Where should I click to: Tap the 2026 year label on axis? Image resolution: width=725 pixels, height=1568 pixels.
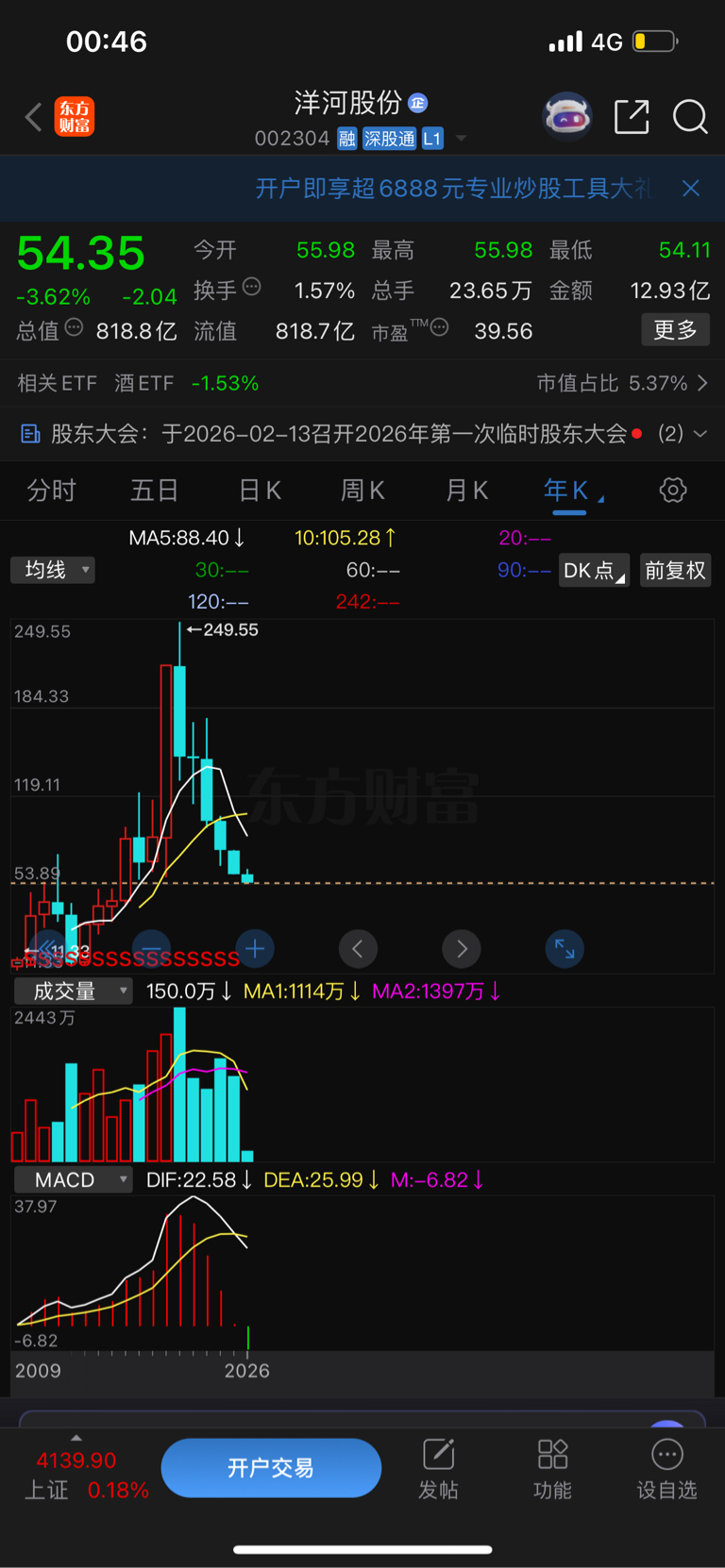(246, 1371)
